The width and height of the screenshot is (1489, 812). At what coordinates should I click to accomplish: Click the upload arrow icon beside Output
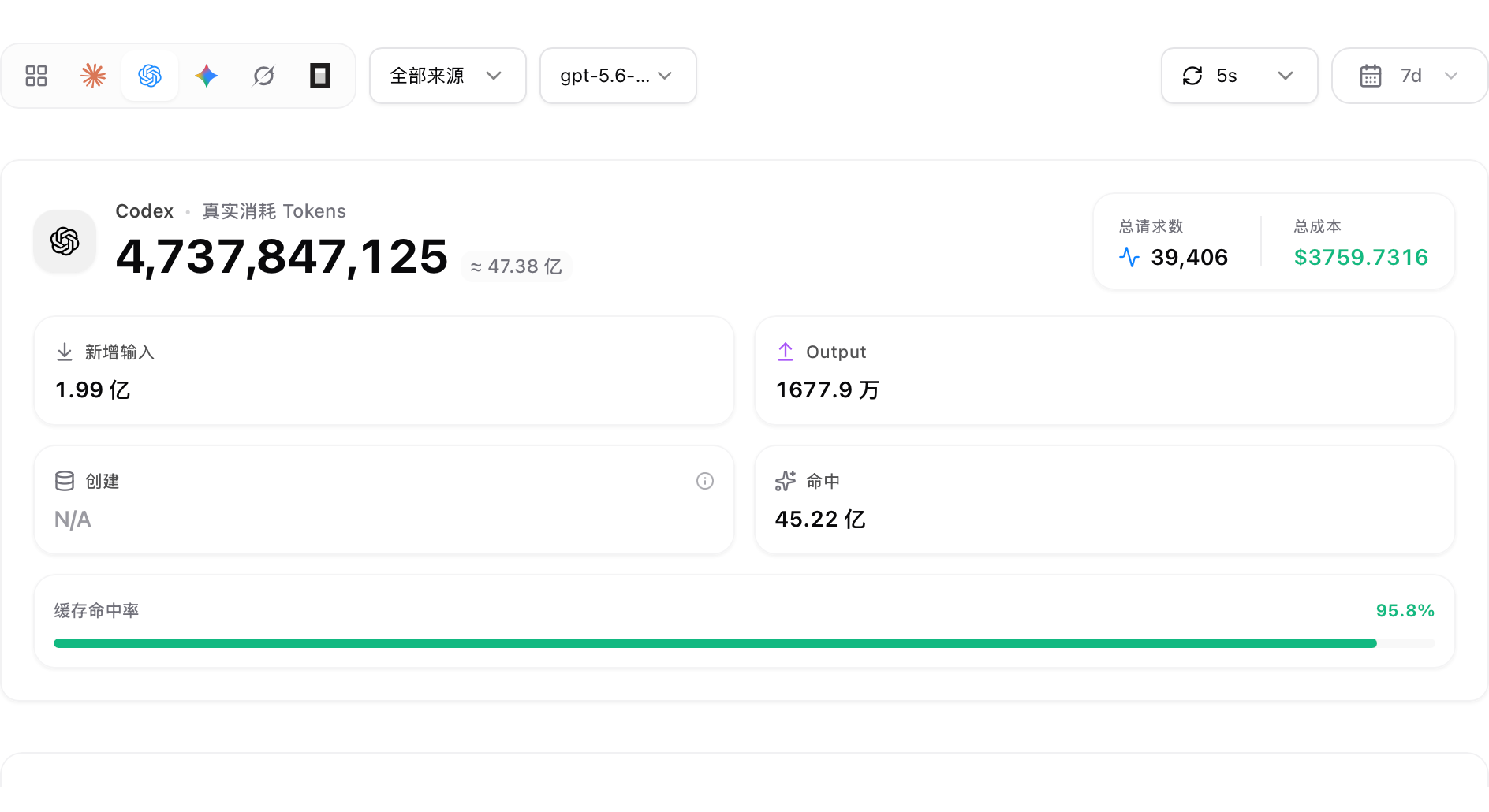click(x=786, y=352)
